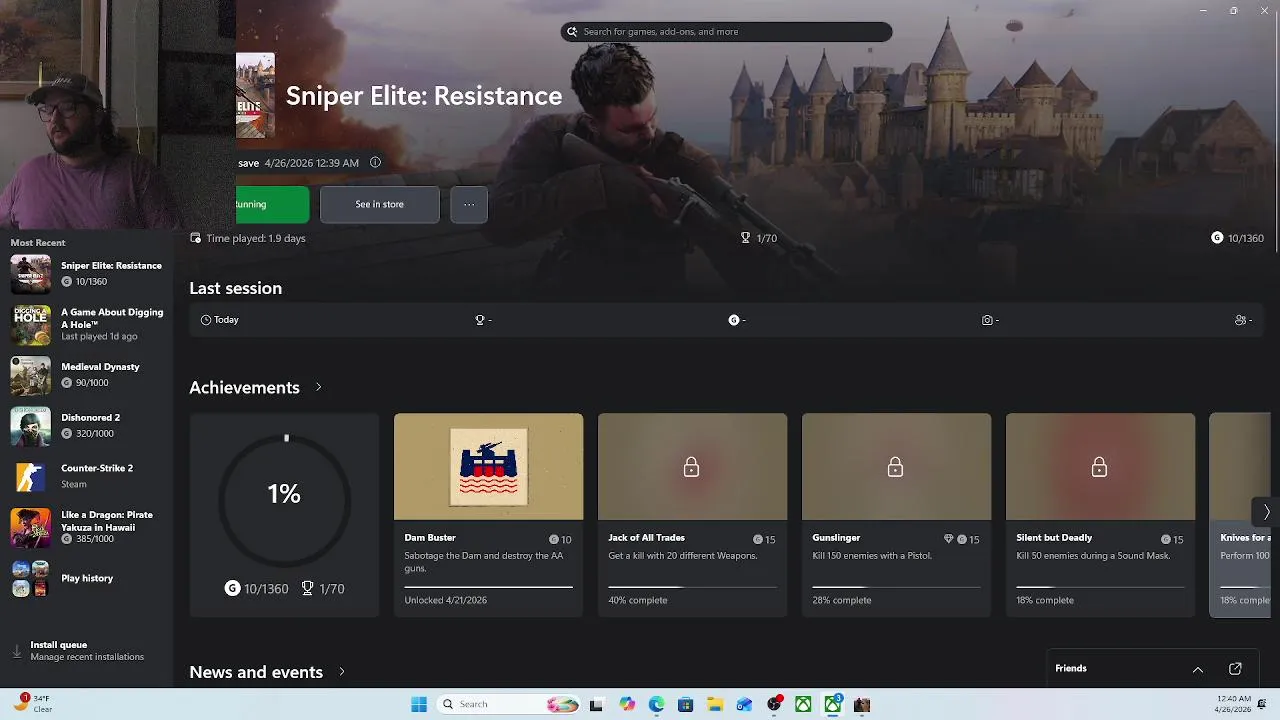Click the Gamerscore icon beside 10 on Dam Buster
This screenshot has height=720, width=1280.
click(554, 539)
